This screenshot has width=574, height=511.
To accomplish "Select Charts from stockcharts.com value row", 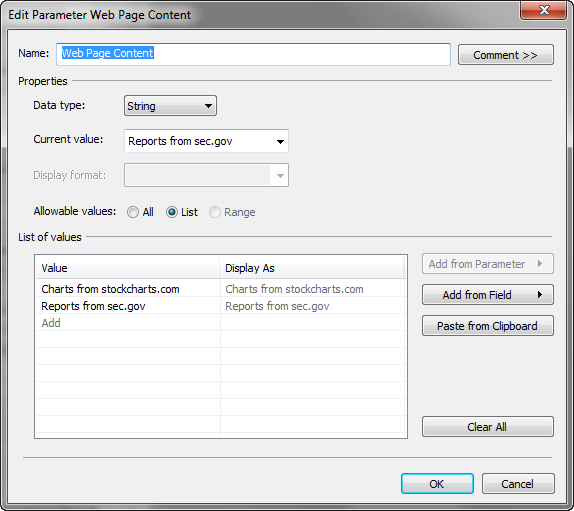I will pos(128,289).
